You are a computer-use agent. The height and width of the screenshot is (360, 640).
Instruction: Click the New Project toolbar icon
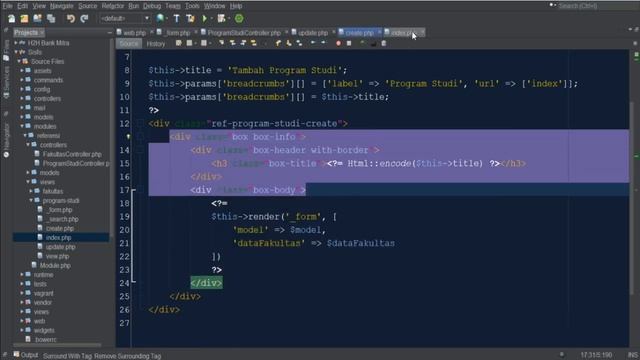[24, 18]
